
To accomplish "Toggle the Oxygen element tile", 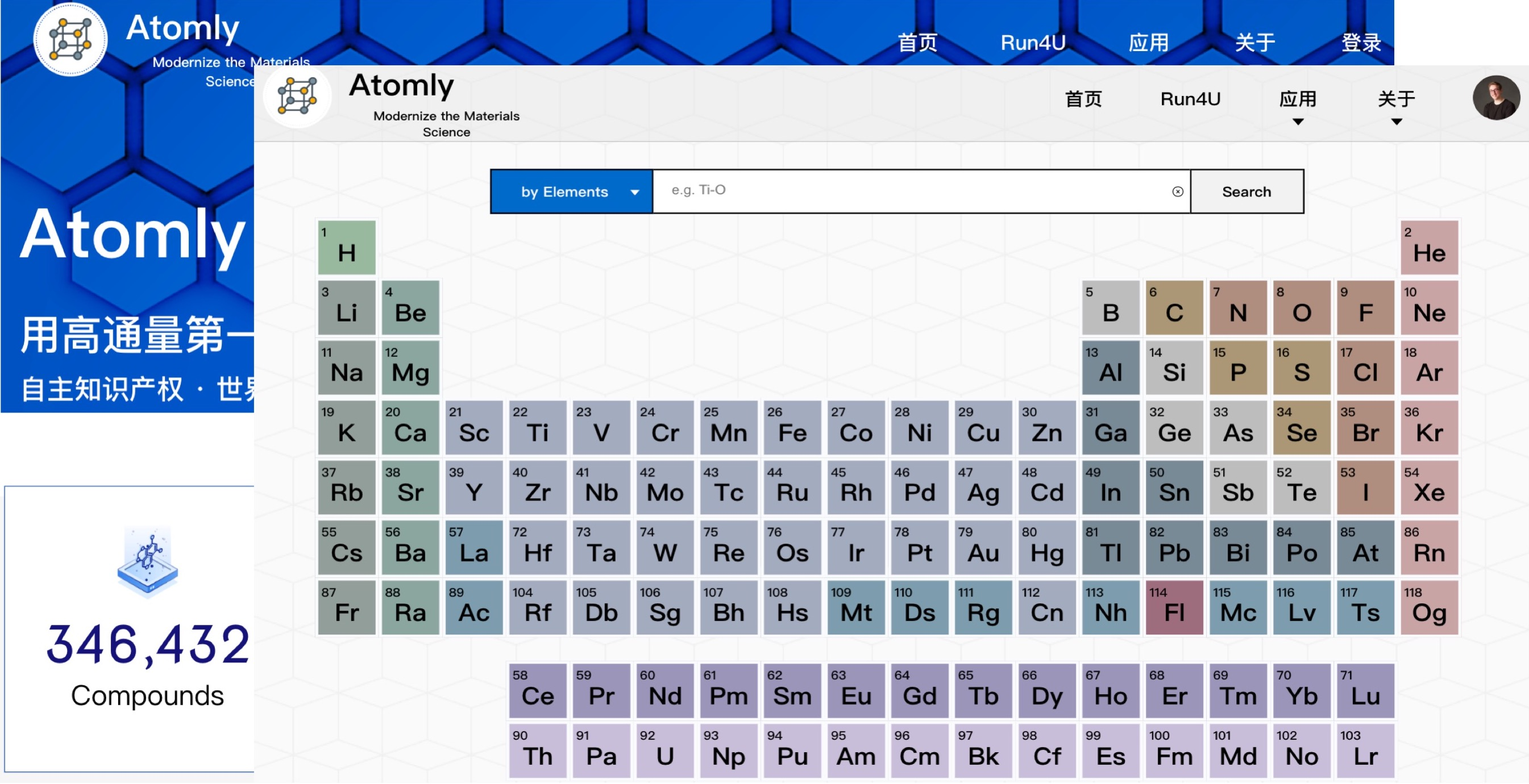I will 1301,307.
